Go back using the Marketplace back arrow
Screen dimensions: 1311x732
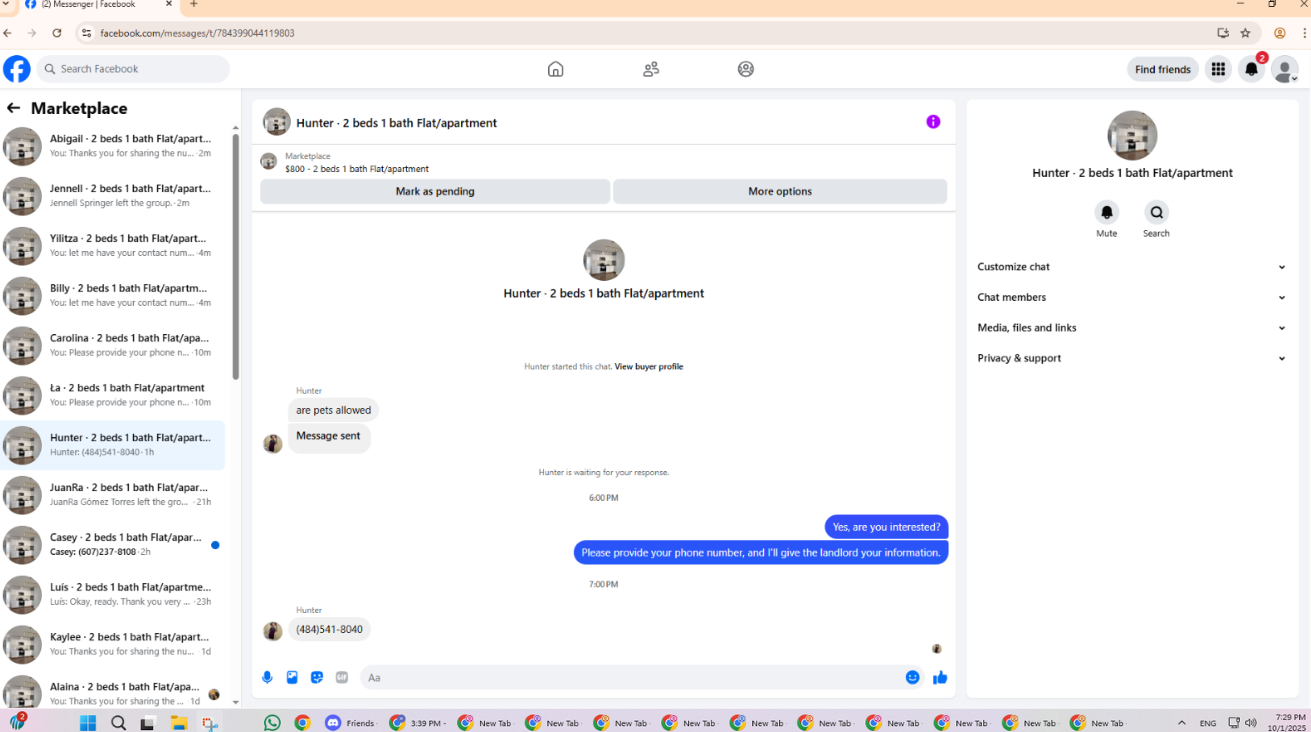coord(13,108)
